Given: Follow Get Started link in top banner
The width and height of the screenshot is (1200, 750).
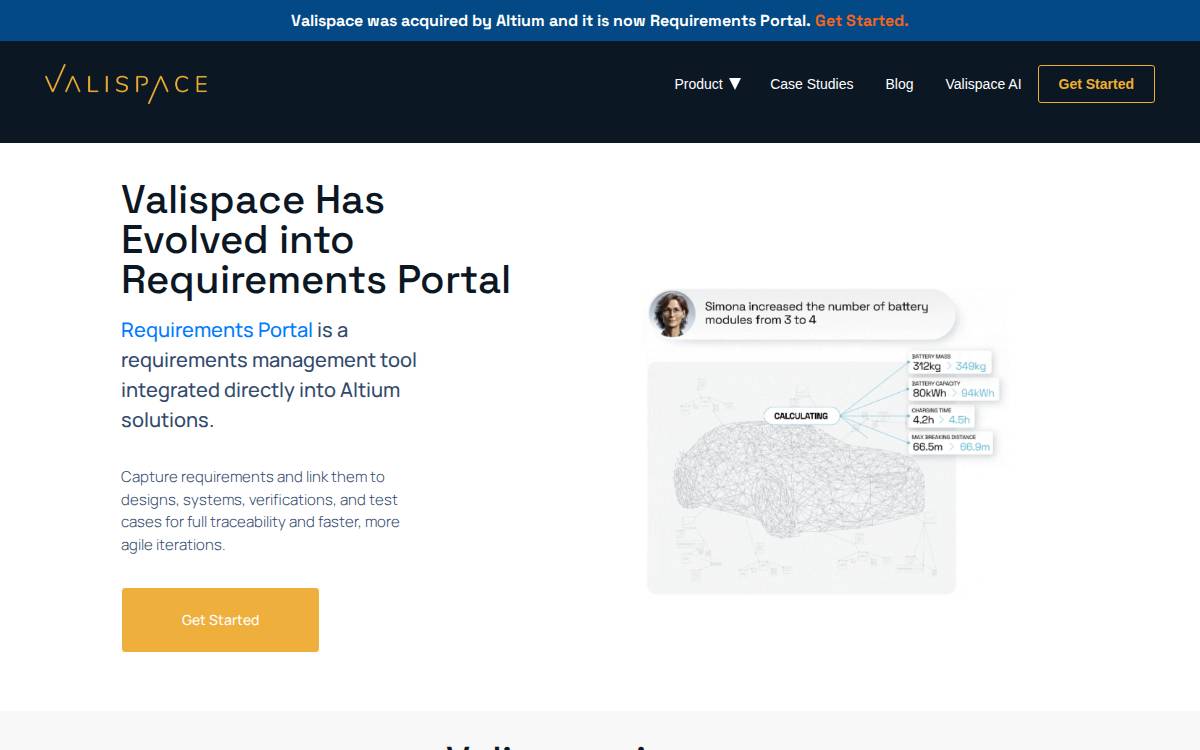Looking at the screenshot, I should click(x=862, y=20).
